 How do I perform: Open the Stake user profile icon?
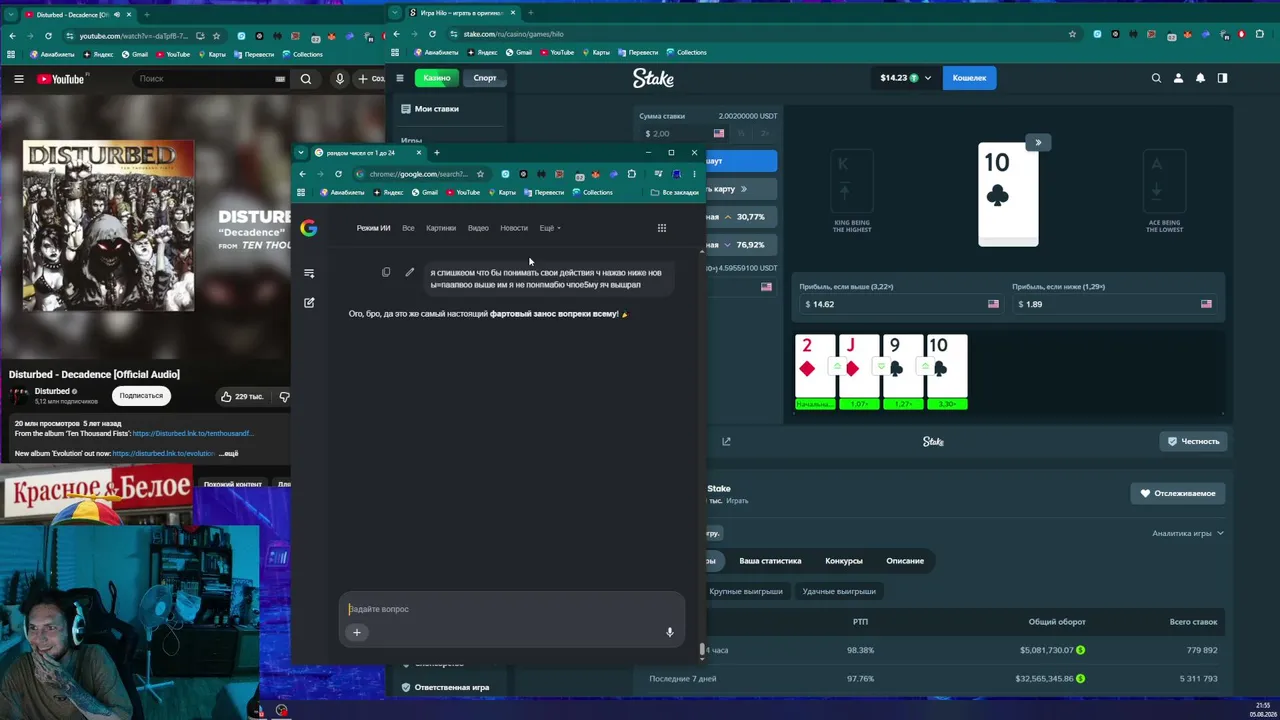point(1178,78)
